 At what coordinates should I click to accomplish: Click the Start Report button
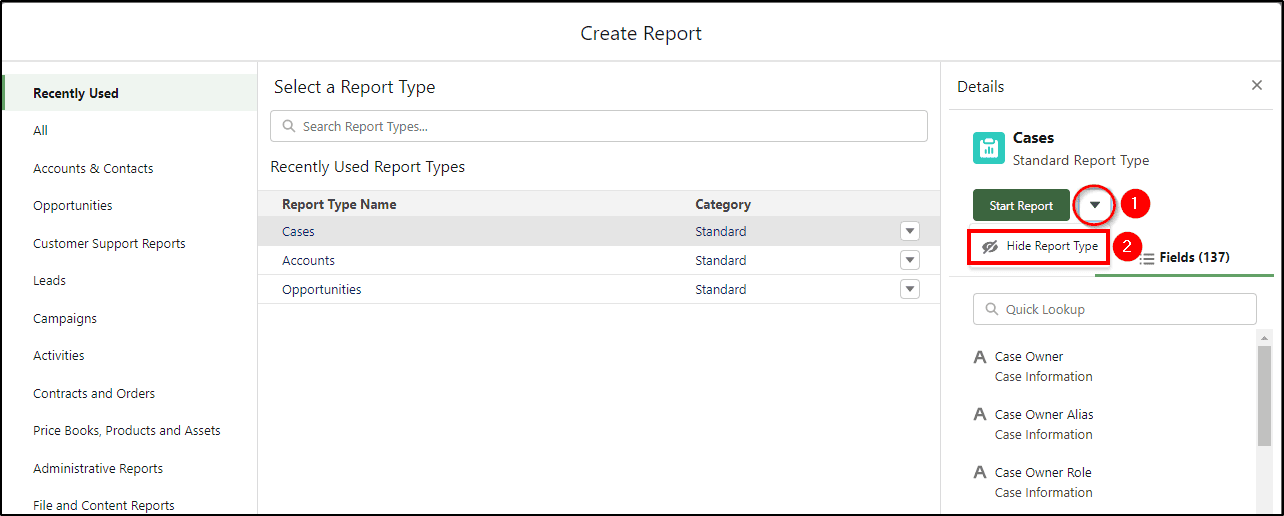pyautogui.click(x=1021, y=205)
